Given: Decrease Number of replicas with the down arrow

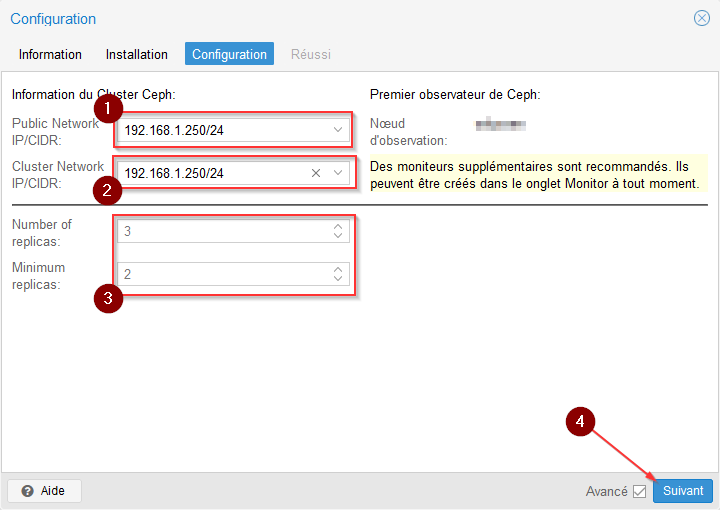Looking at the screenshot, I should (338, 237).
